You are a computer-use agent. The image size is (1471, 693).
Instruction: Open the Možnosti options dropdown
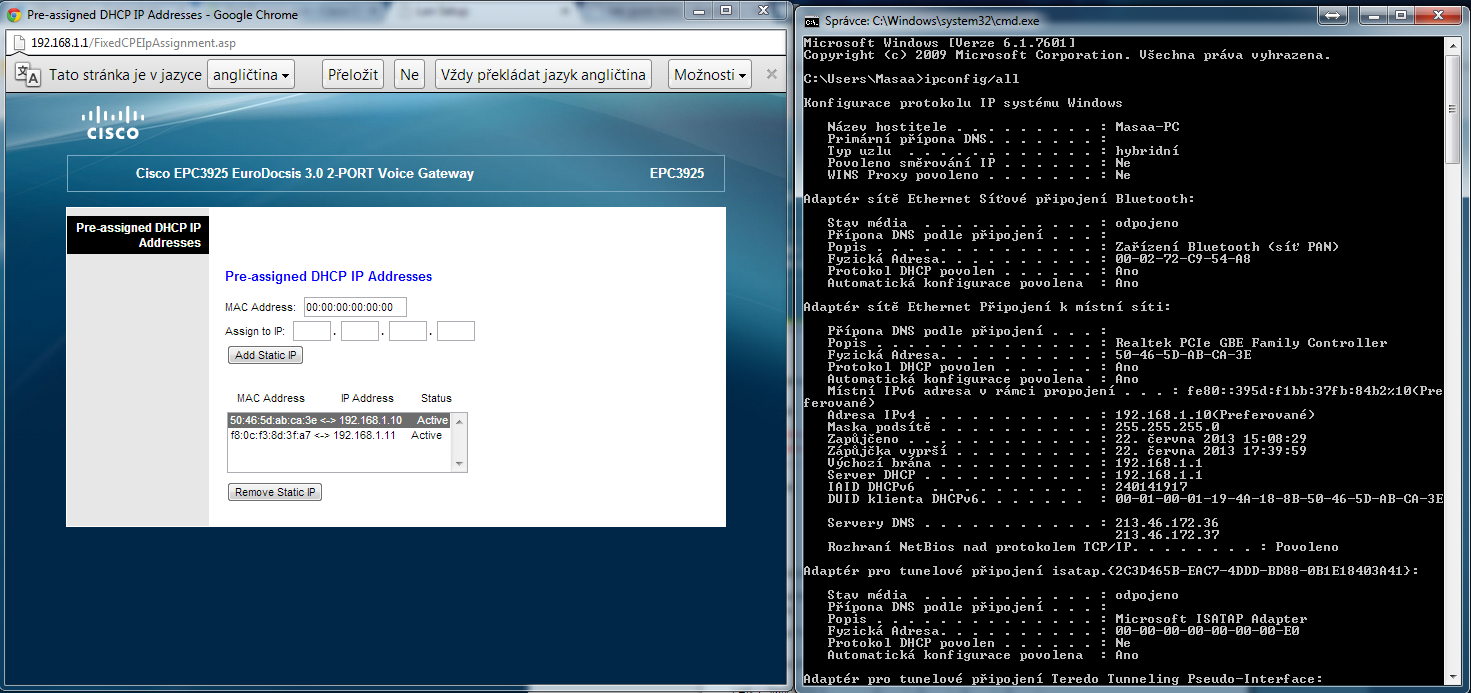712,75
